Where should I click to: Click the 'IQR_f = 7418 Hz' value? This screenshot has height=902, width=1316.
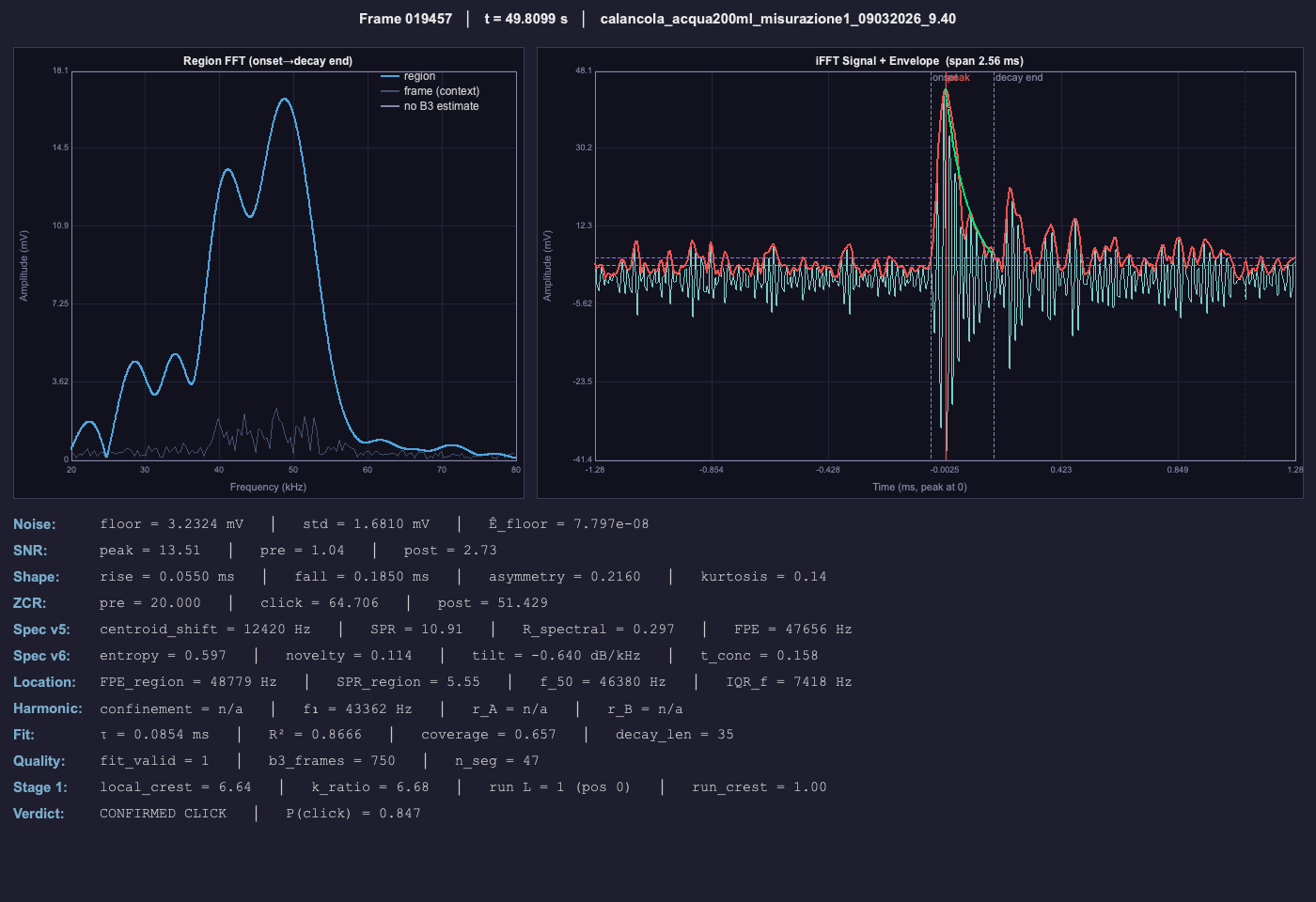[x=789, y=682]
